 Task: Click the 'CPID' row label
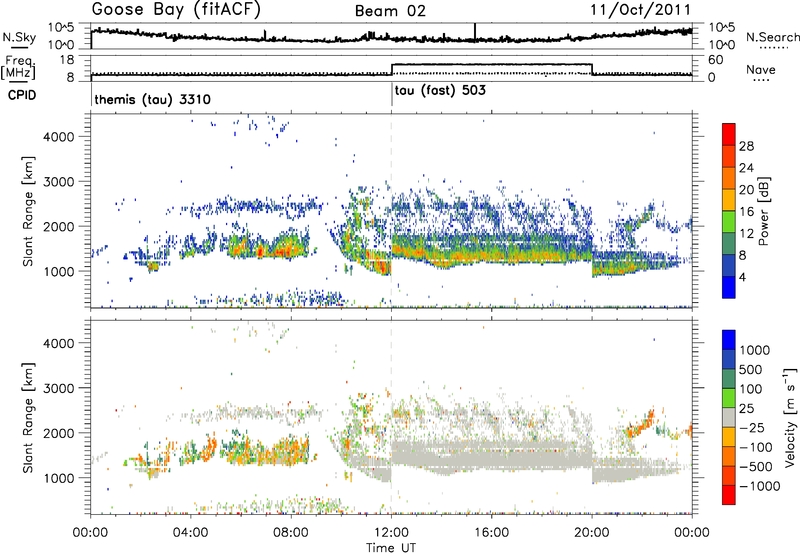[22, 95]
